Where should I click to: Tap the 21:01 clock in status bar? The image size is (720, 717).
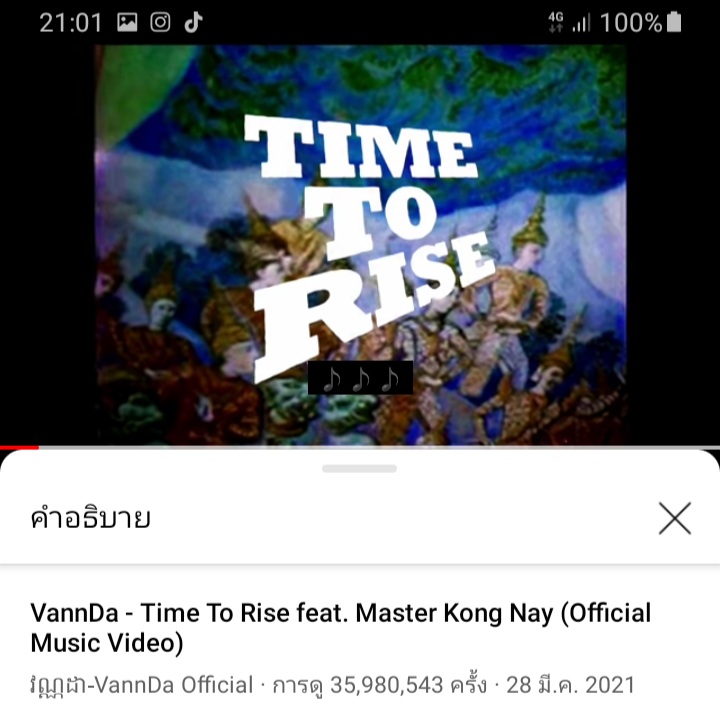pos(70,23)
